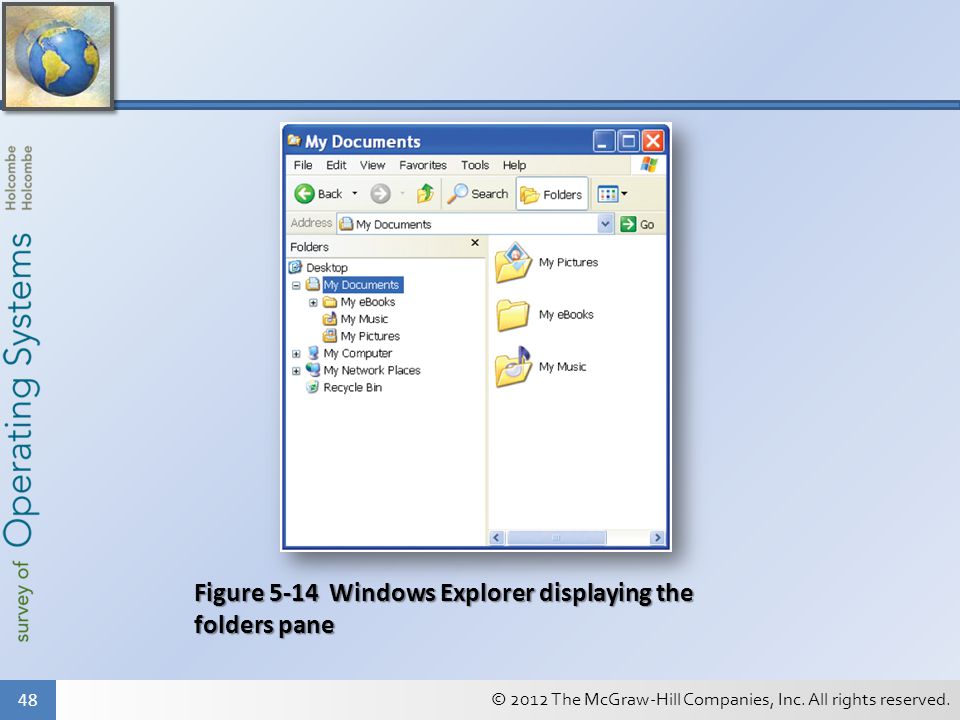Screen dimensions: 960x720
Task: Click My eBooks label in file pane
Action: [566, 315]
